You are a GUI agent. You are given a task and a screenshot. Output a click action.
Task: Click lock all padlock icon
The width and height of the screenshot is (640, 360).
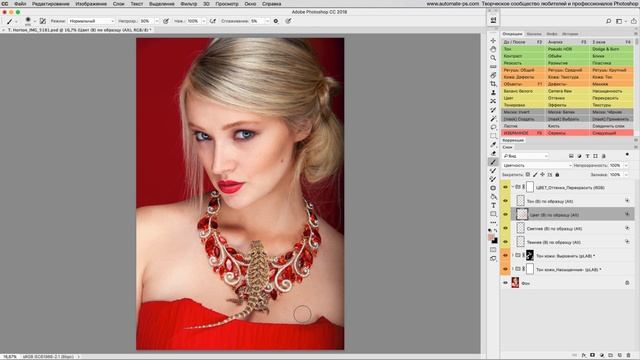(557, 175)
